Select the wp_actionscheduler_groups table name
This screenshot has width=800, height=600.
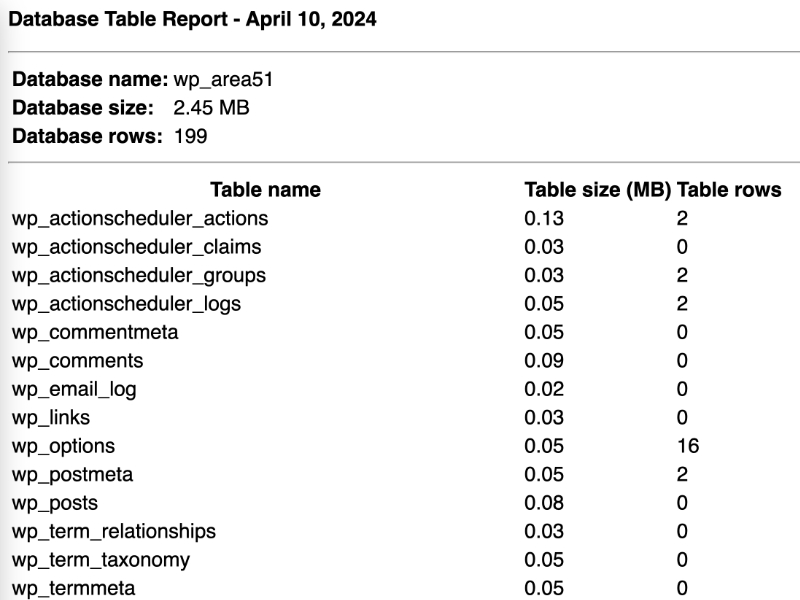point(139,275)
